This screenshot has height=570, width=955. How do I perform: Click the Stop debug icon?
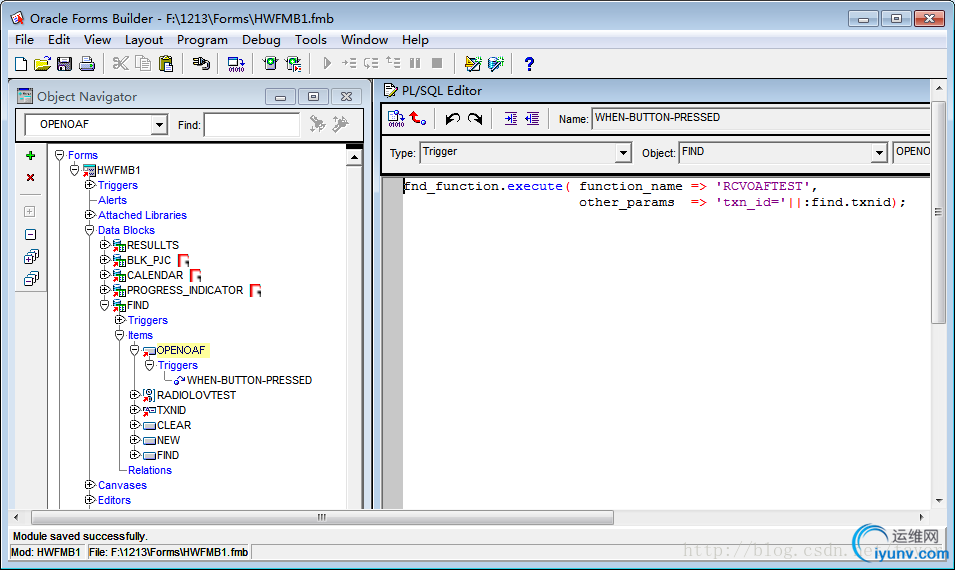point(437,63)
